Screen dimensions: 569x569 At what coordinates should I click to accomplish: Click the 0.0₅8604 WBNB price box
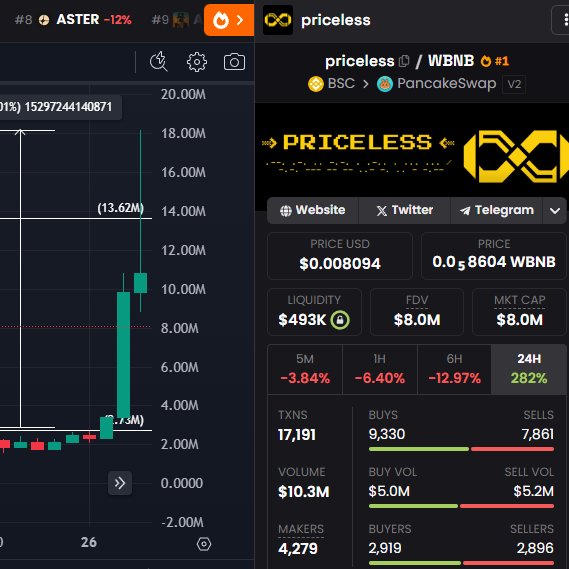click(x=494, y=256)
